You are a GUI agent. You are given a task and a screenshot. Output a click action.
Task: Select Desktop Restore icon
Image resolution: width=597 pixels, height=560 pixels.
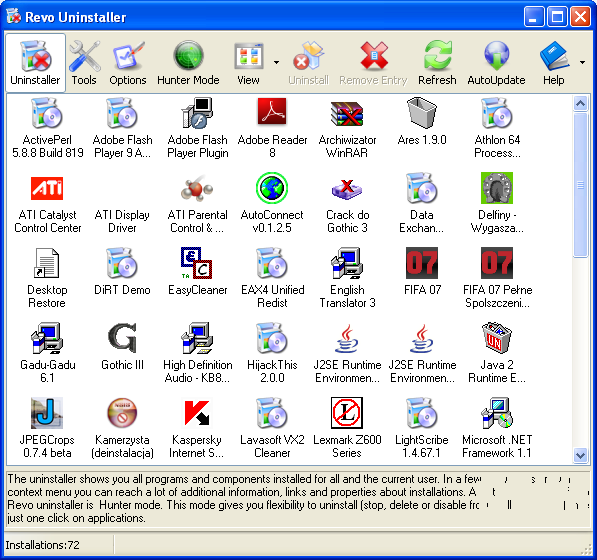[47, 263]
